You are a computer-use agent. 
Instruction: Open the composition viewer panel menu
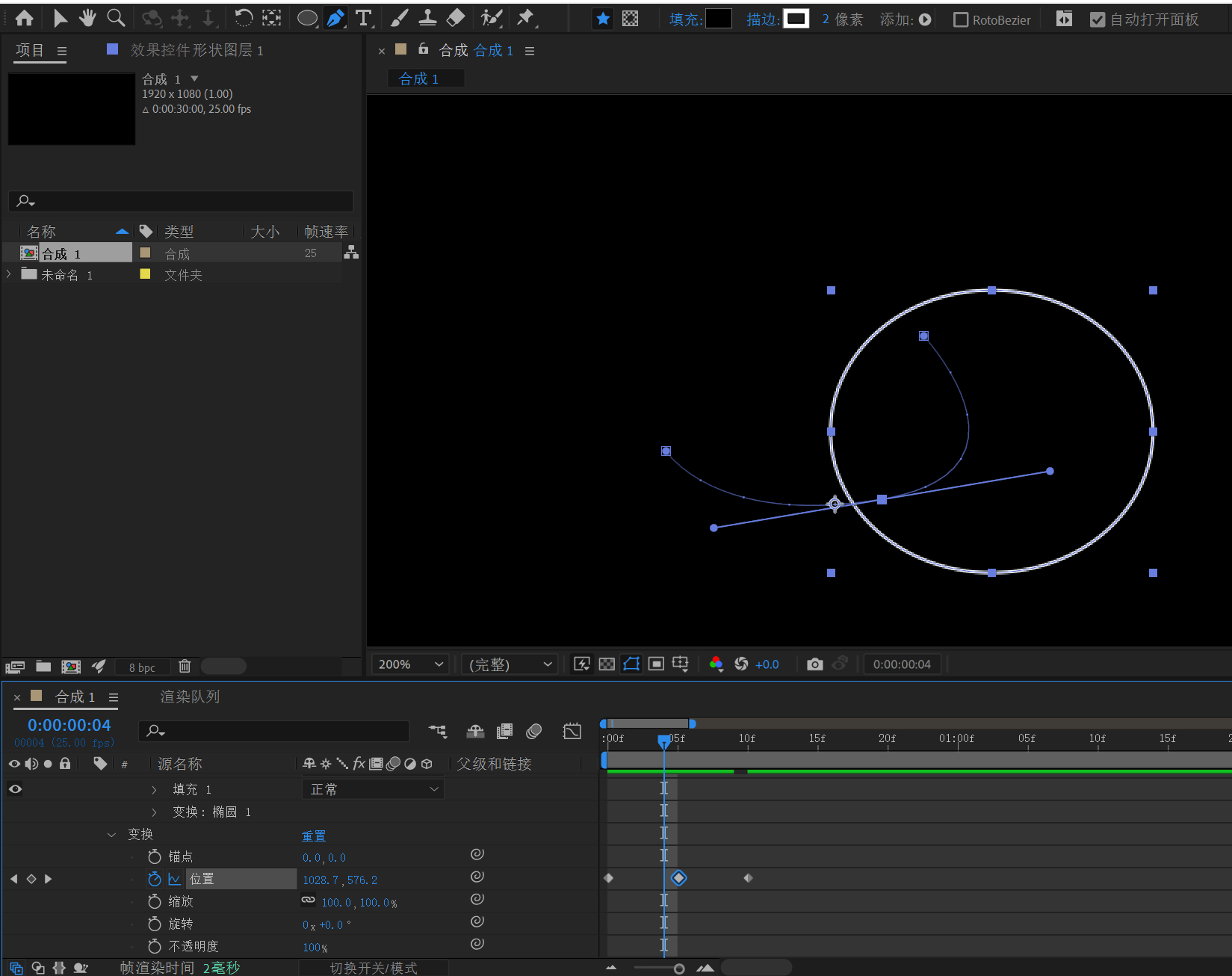530,51
